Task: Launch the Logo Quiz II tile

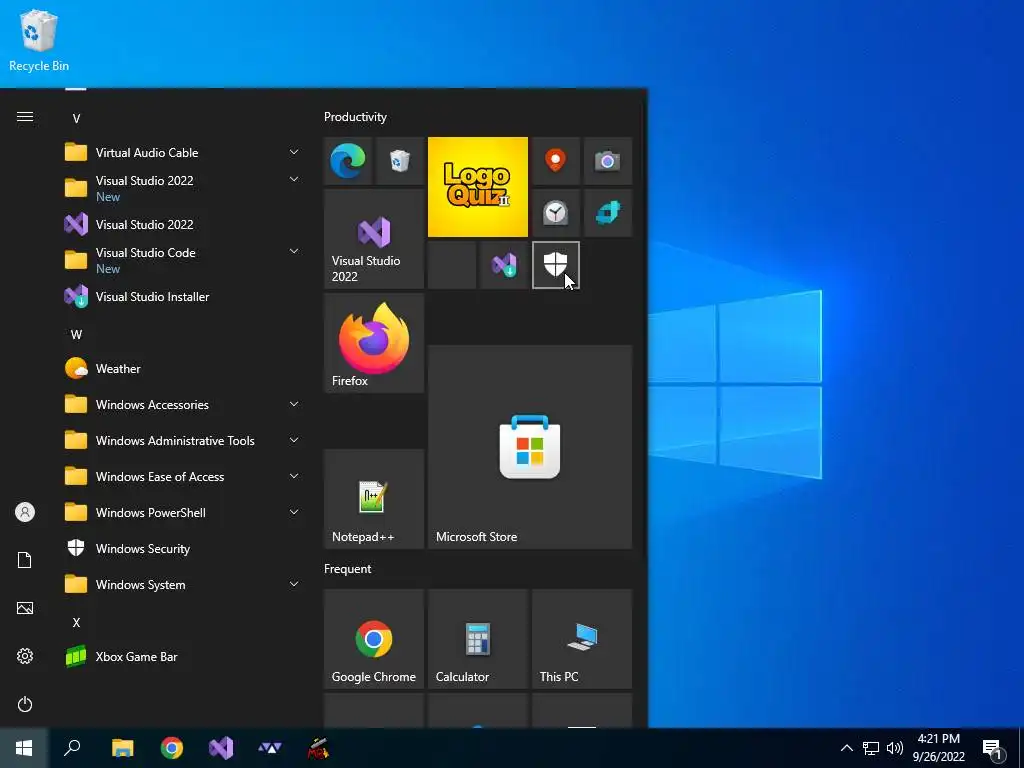Action: pyautogui.click(x=477, y=187)
